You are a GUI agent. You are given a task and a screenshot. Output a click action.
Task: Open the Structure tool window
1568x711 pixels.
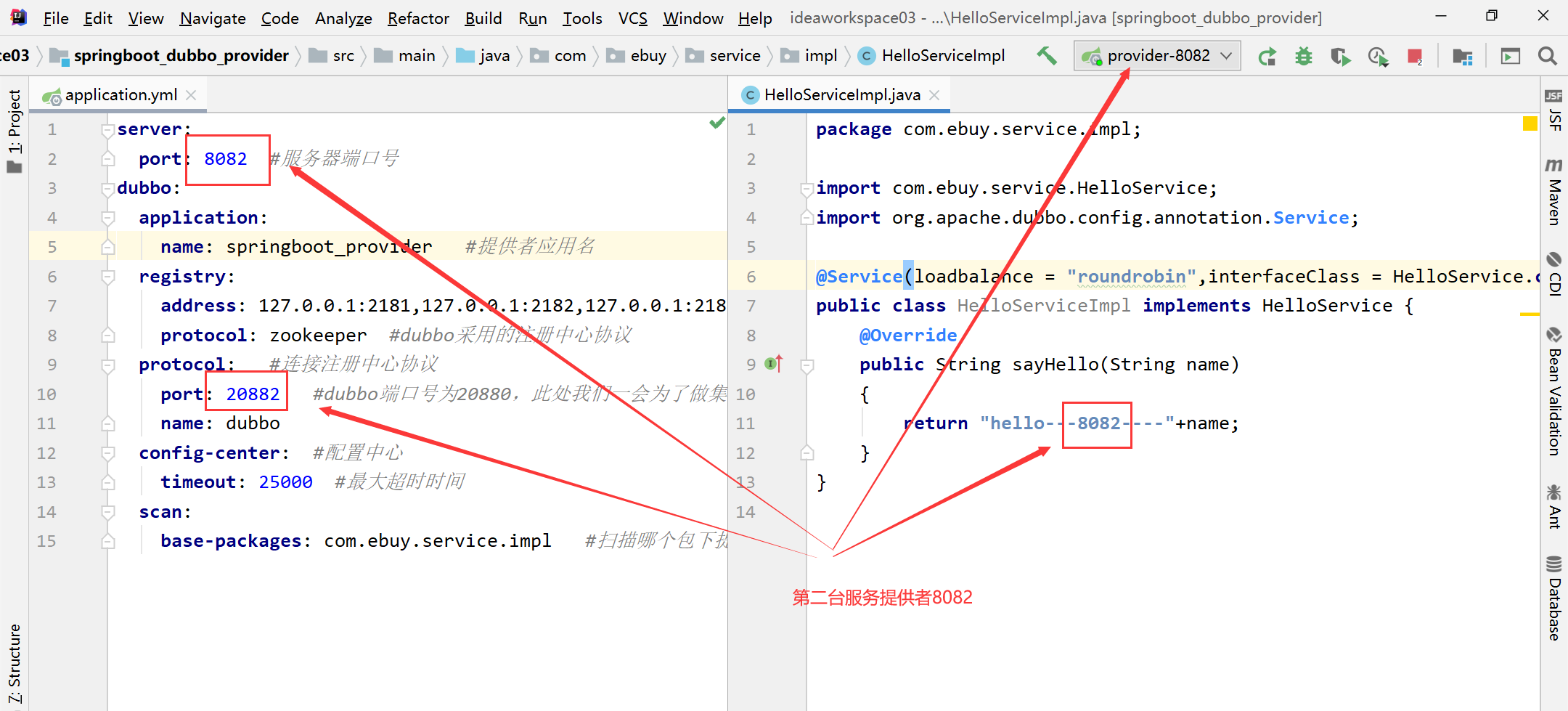(x=14, y=665)
